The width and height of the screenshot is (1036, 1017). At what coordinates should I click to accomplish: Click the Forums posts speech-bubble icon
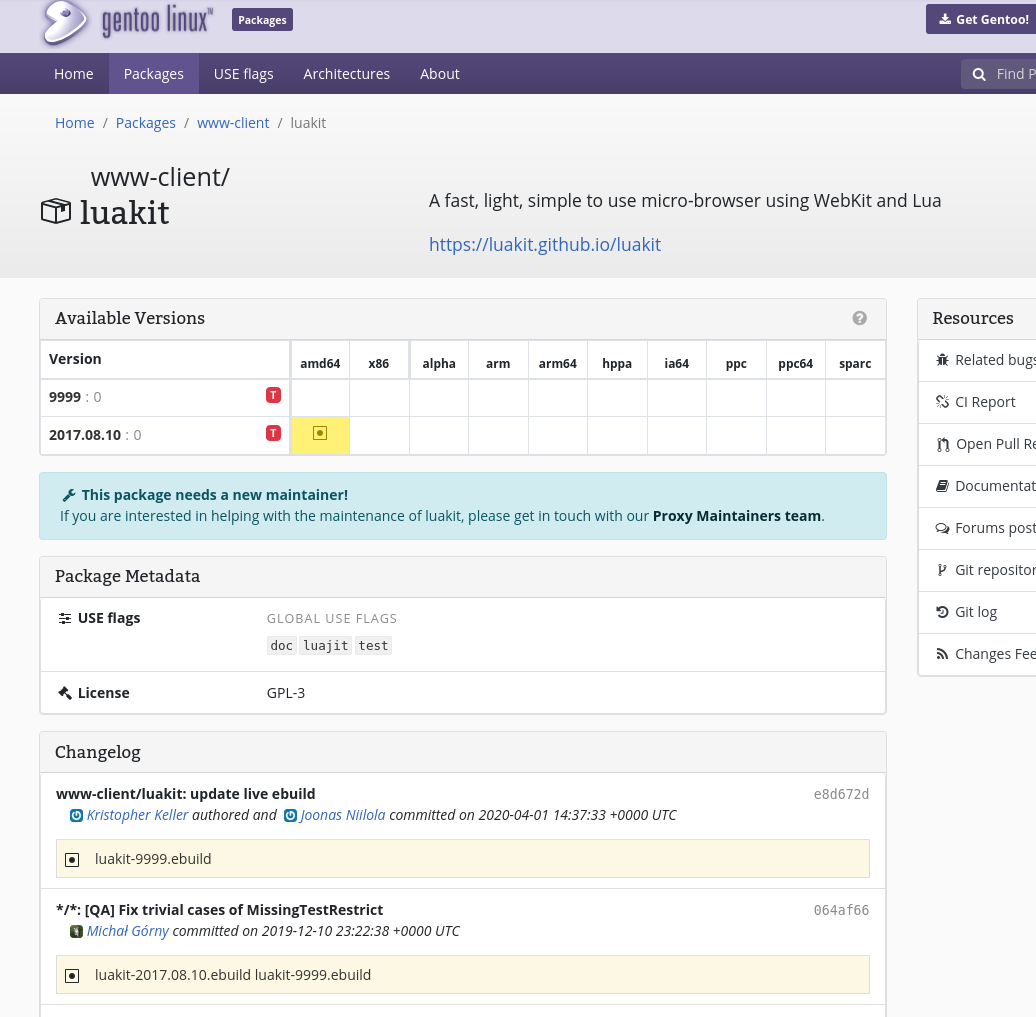pos(942,528)
